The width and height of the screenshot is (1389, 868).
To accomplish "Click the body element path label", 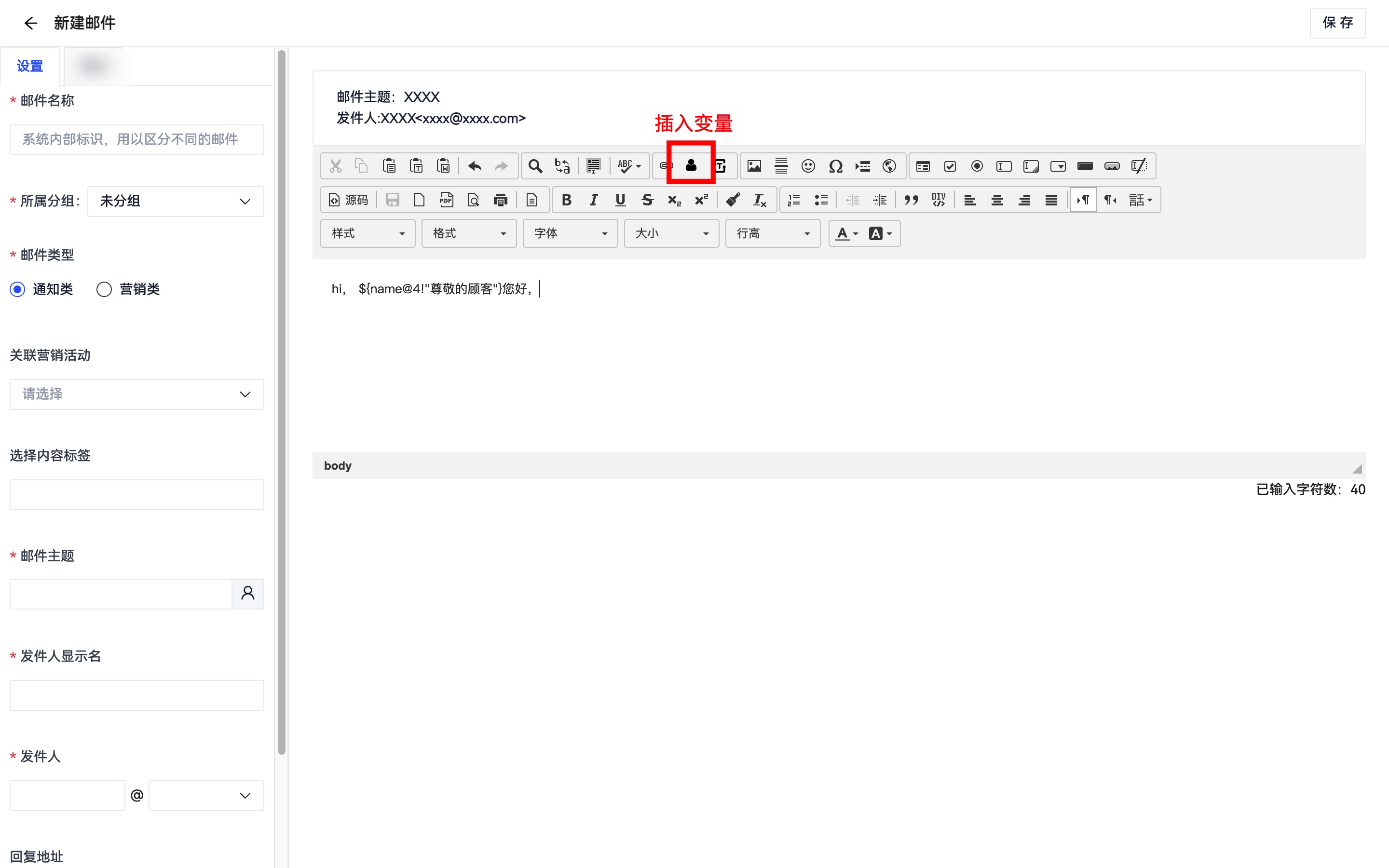I will tap(338, 465).
